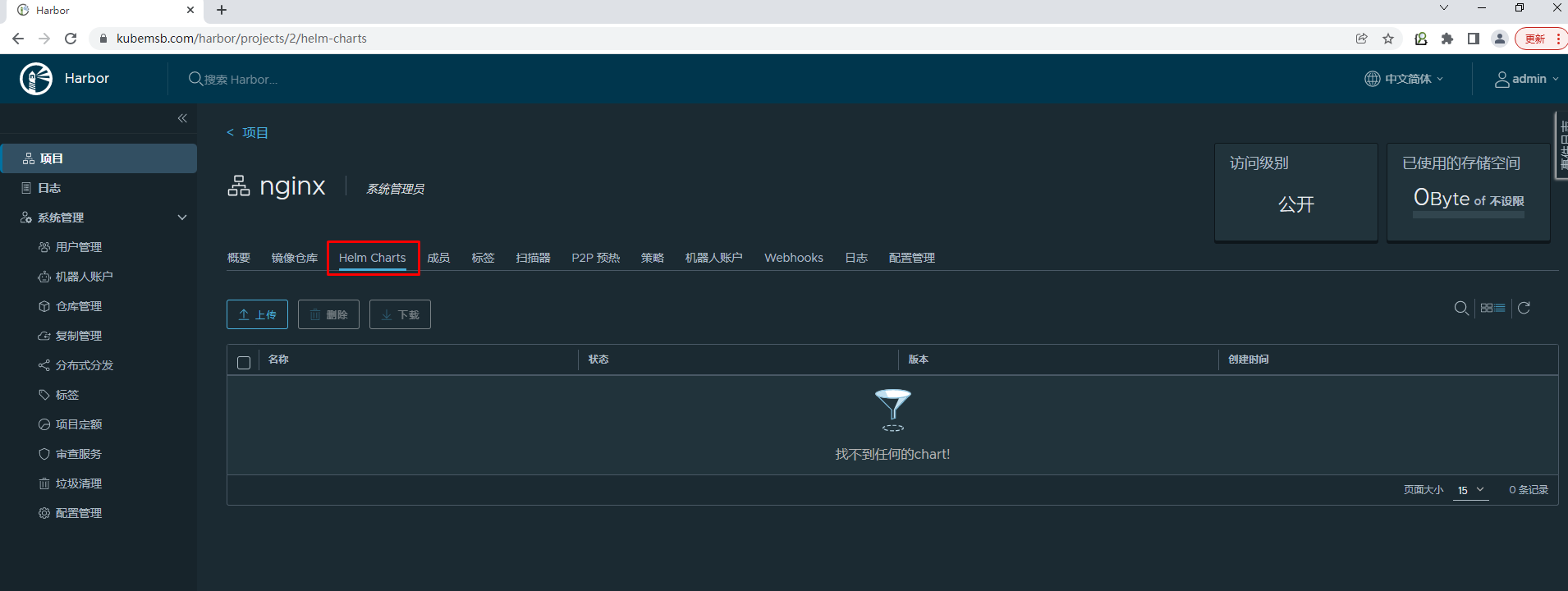Open browser tab search chevron
Image resolution: width=1568 pixels, height=591 pixels.
click(x=1444, y=8)
